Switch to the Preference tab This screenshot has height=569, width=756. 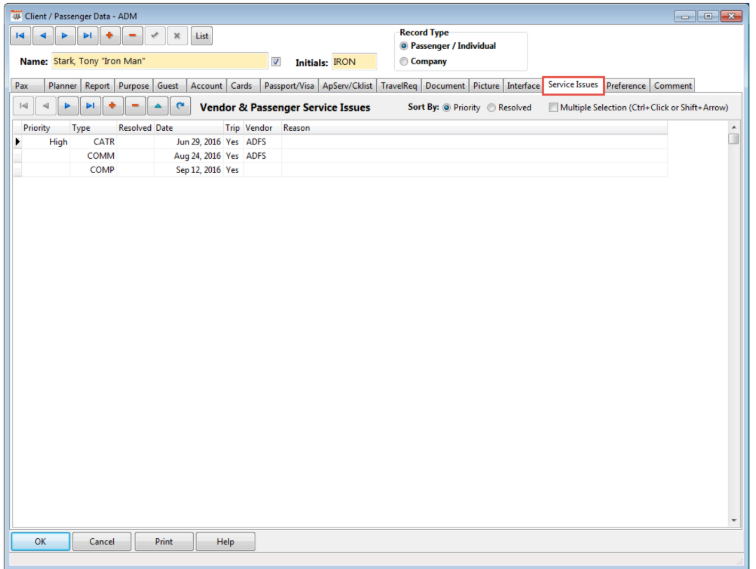tap(625, 86)
